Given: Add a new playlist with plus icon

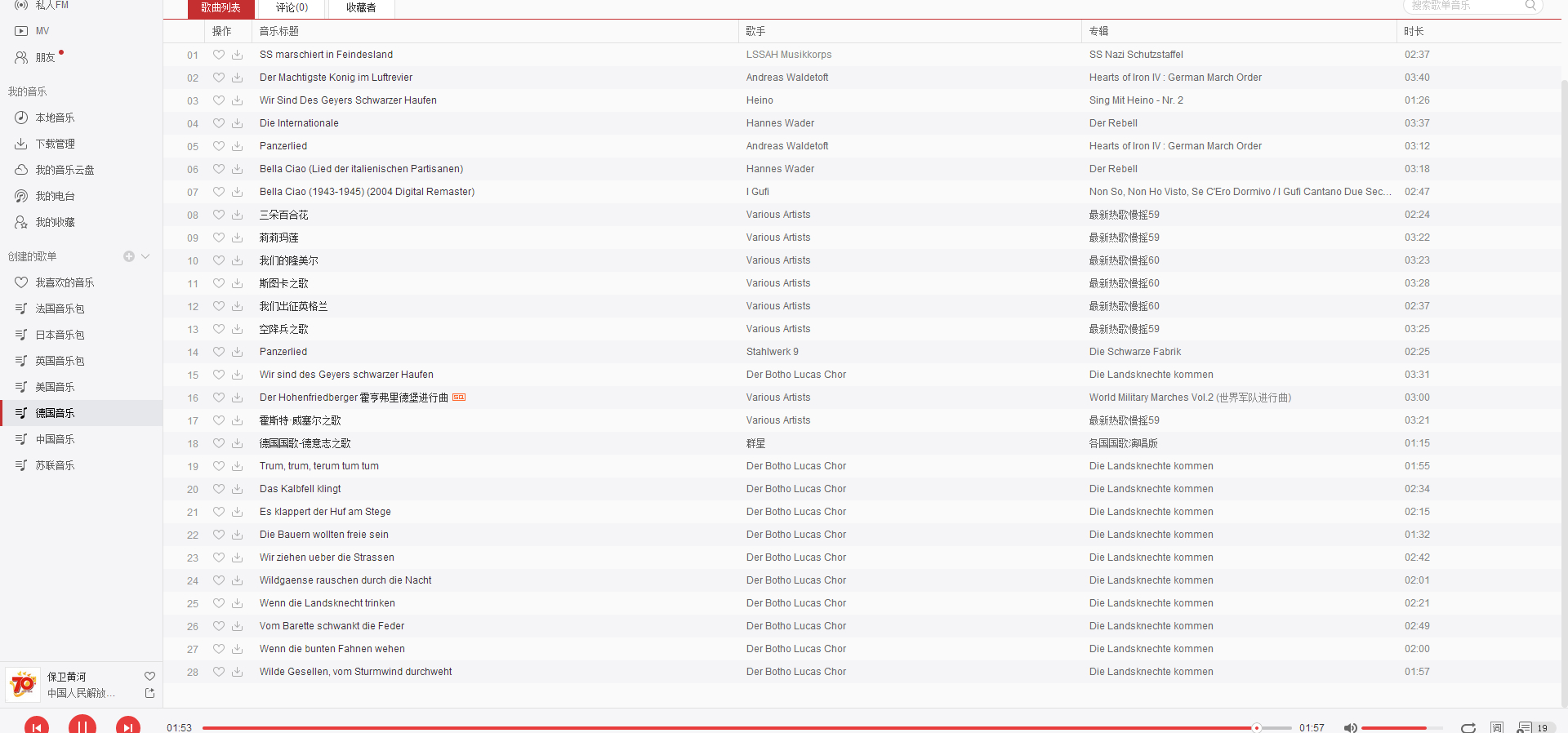Looking at the screenshot, I should [129, 256].
